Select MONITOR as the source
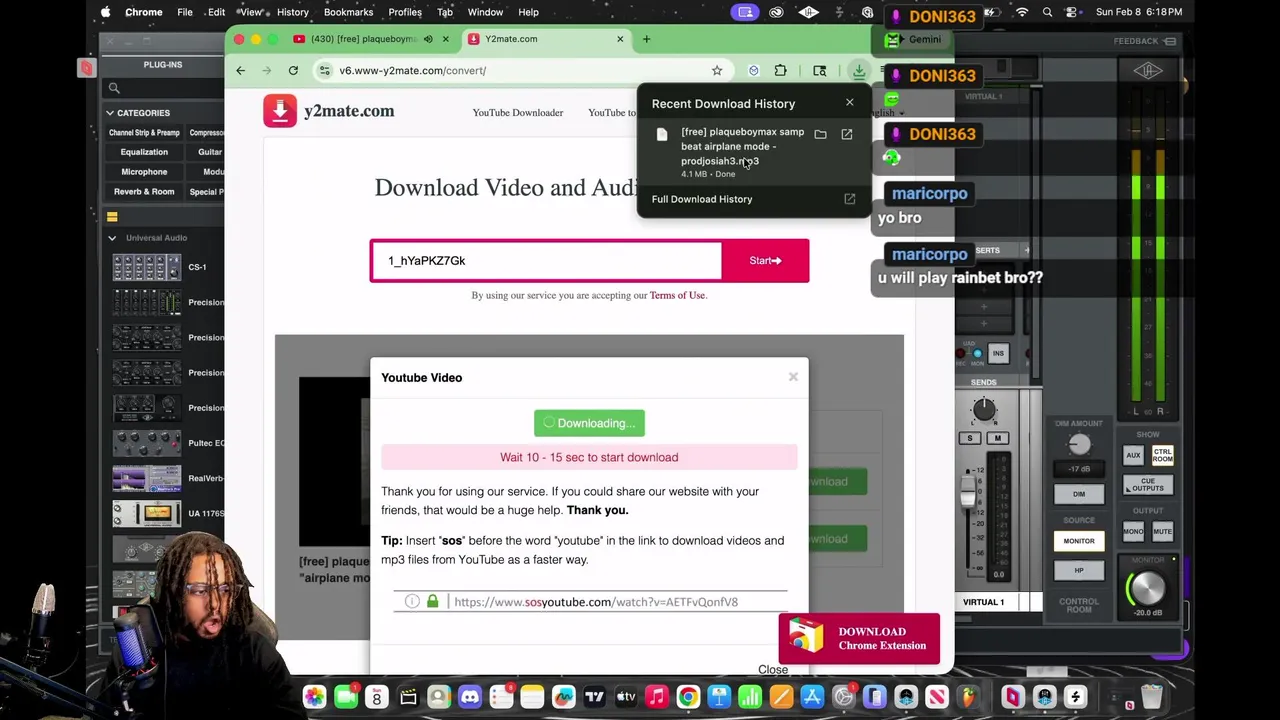Image resolution: width=1280 pixels, height=720 pixels. pos(1079,541)
